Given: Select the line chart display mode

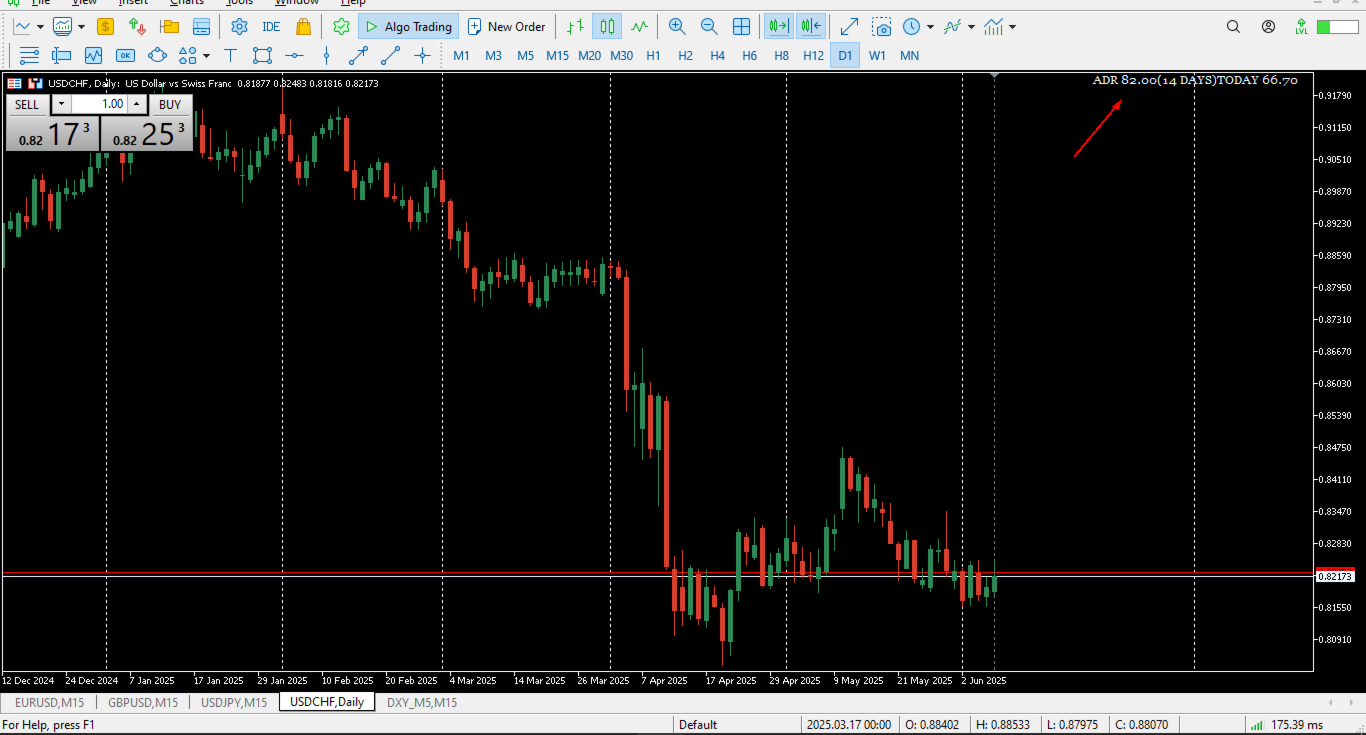Looking at the screenshot, I should tap(638, 26).
